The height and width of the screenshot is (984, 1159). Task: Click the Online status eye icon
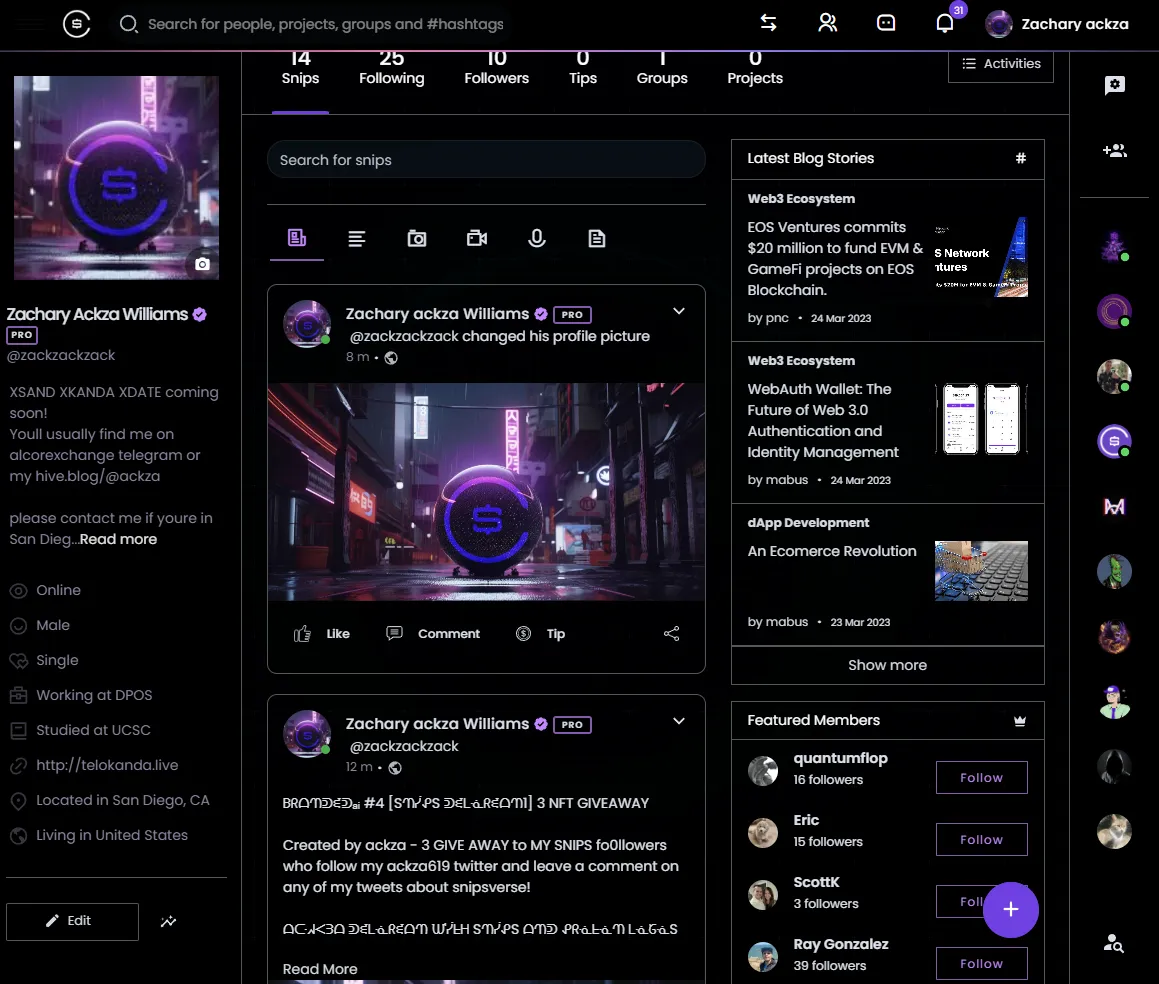[18, 591]
